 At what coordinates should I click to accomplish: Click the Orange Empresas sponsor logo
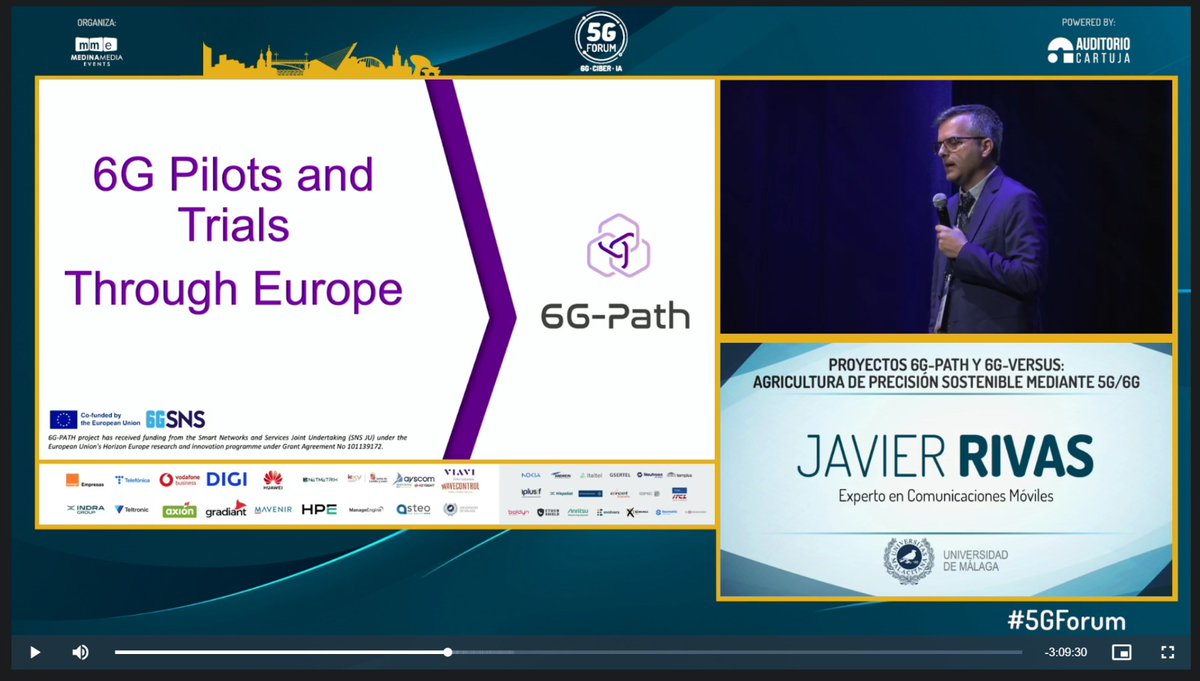tap(85, 482)
